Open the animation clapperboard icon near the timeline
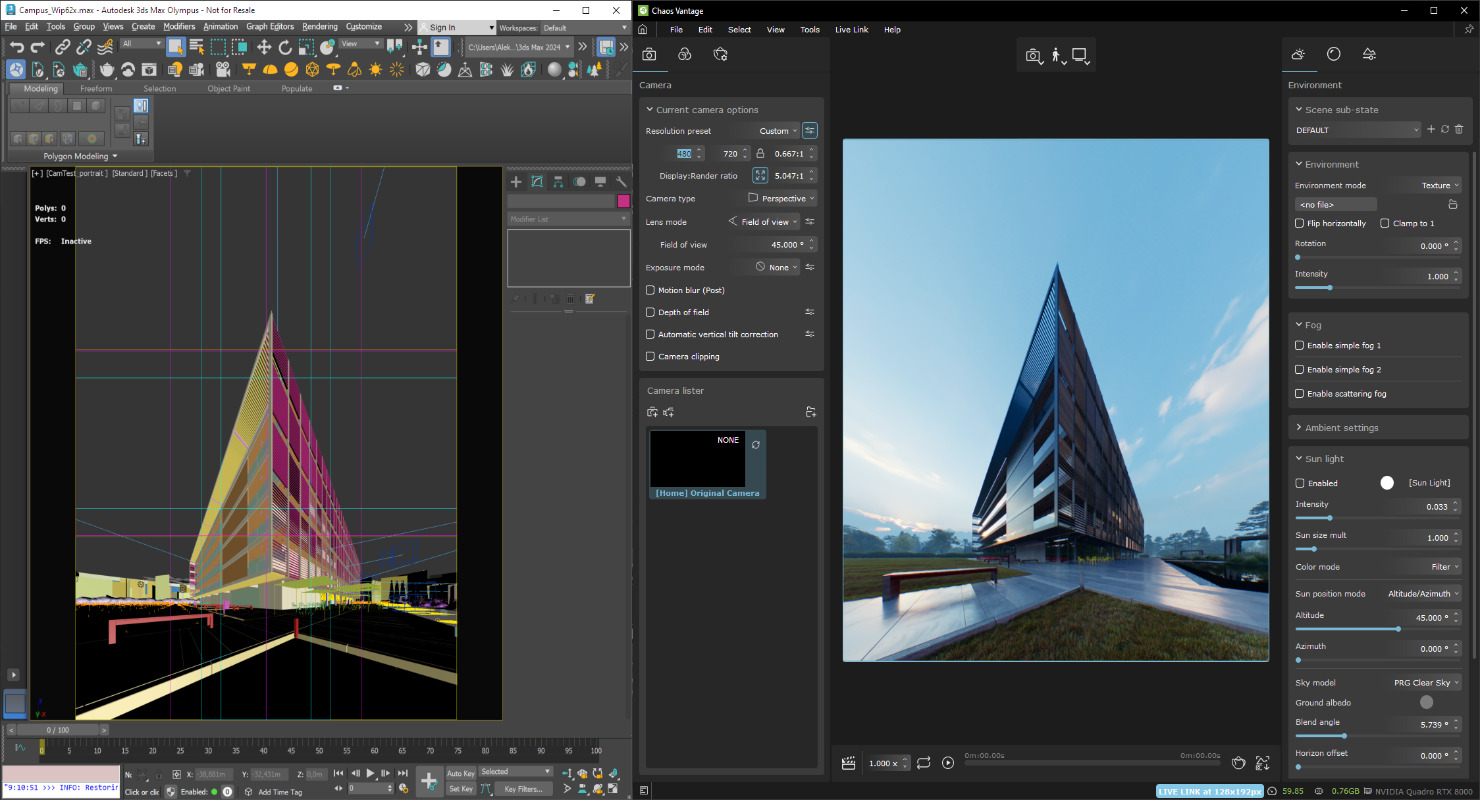 (x=848, y=762)
